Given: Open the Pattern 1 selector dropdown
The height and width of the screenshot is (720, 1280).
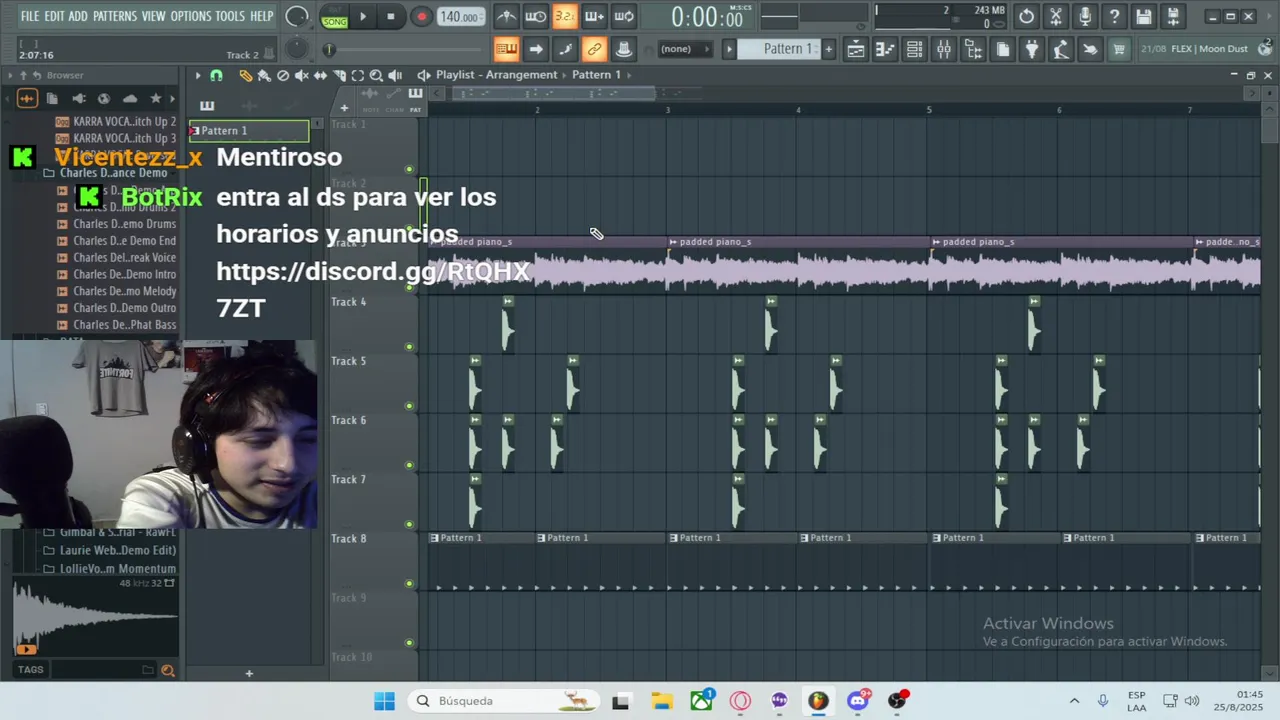Looking at the screenshot, I should click(x=778, y=49).
